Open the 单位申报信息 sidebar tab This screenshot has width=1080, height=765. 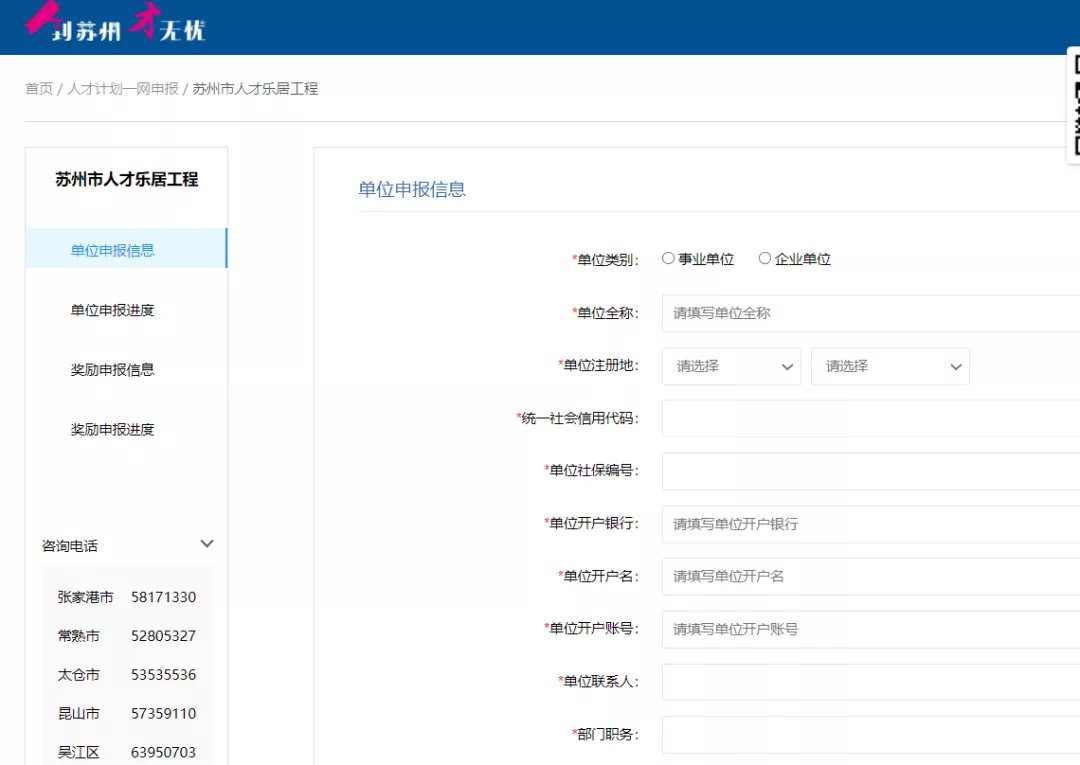113,250
